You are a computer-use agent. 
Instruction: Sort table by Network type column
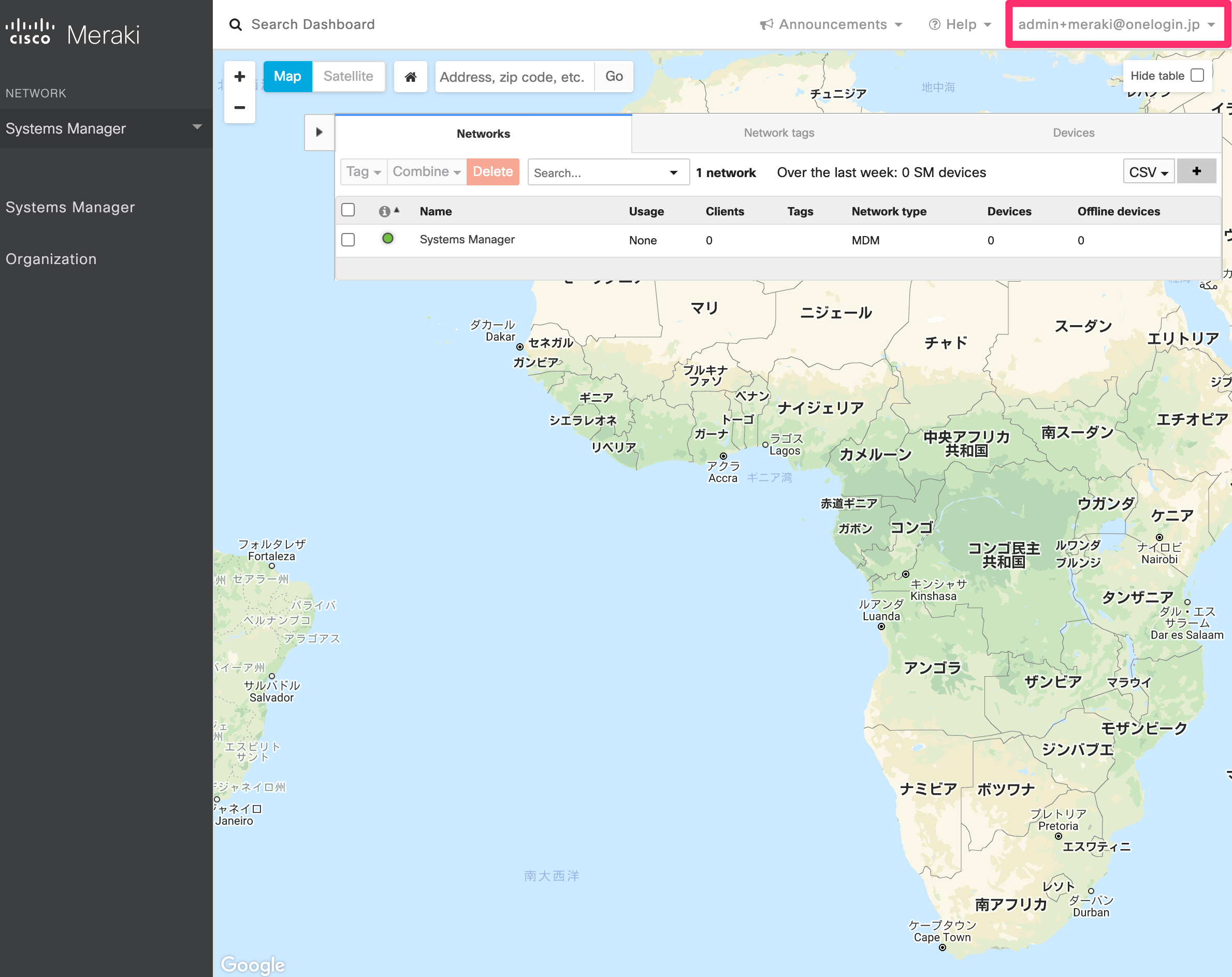pos(889,211)
